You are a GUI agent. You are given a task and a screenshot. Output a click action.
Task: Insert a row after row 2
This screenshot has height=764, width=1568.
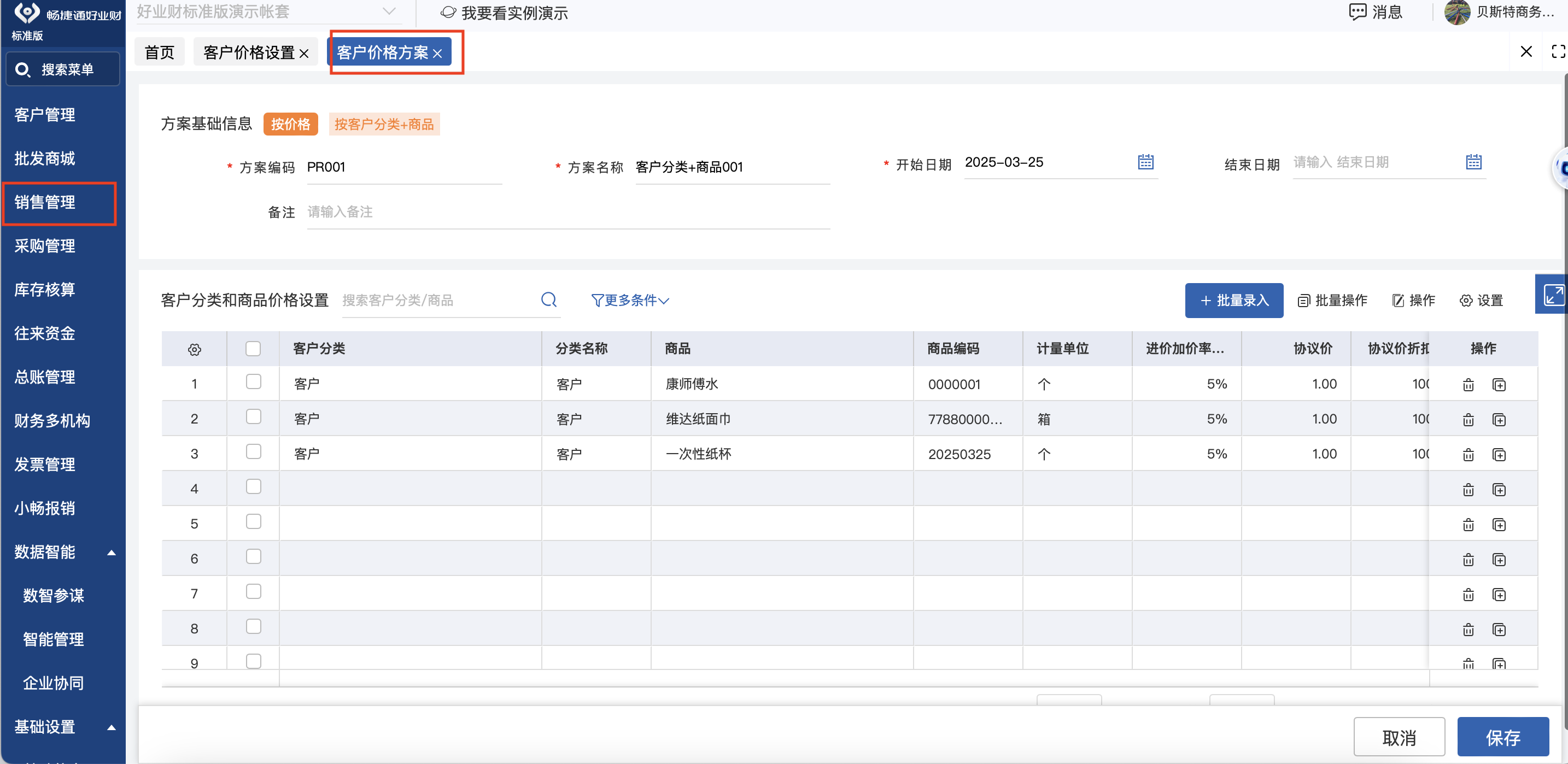click(x=1499, y=420)
